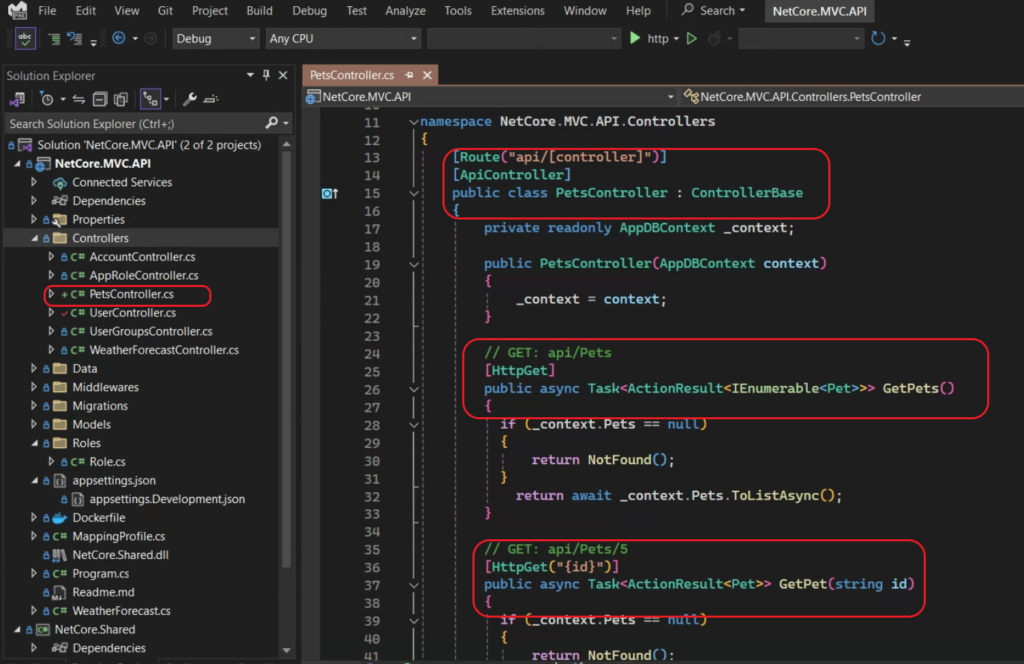Click the Collapse All icon in Solution Explorer
1024x664 pixels.
pos(99,99)
